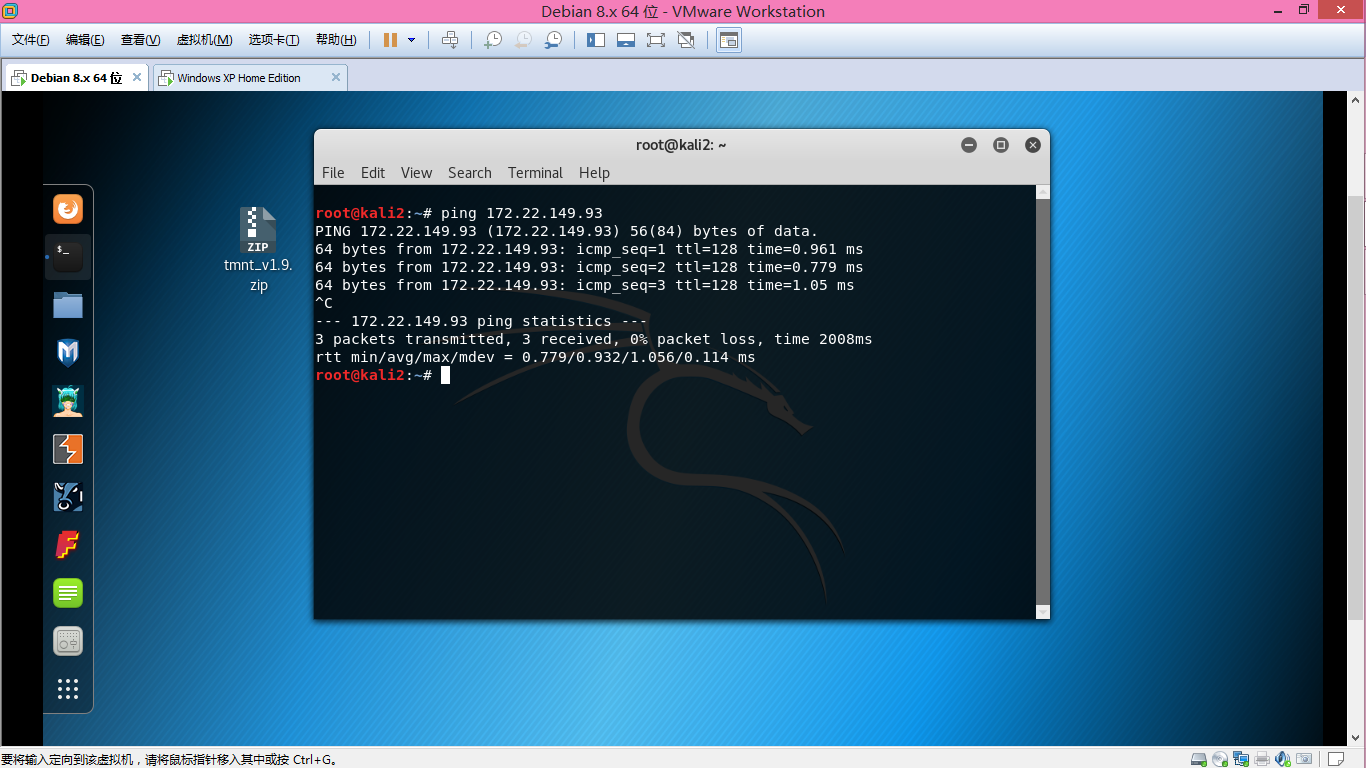Viewport: 1366px width, 768px height.
Task: Open the terminal Help menu
Action: point(594,173)
